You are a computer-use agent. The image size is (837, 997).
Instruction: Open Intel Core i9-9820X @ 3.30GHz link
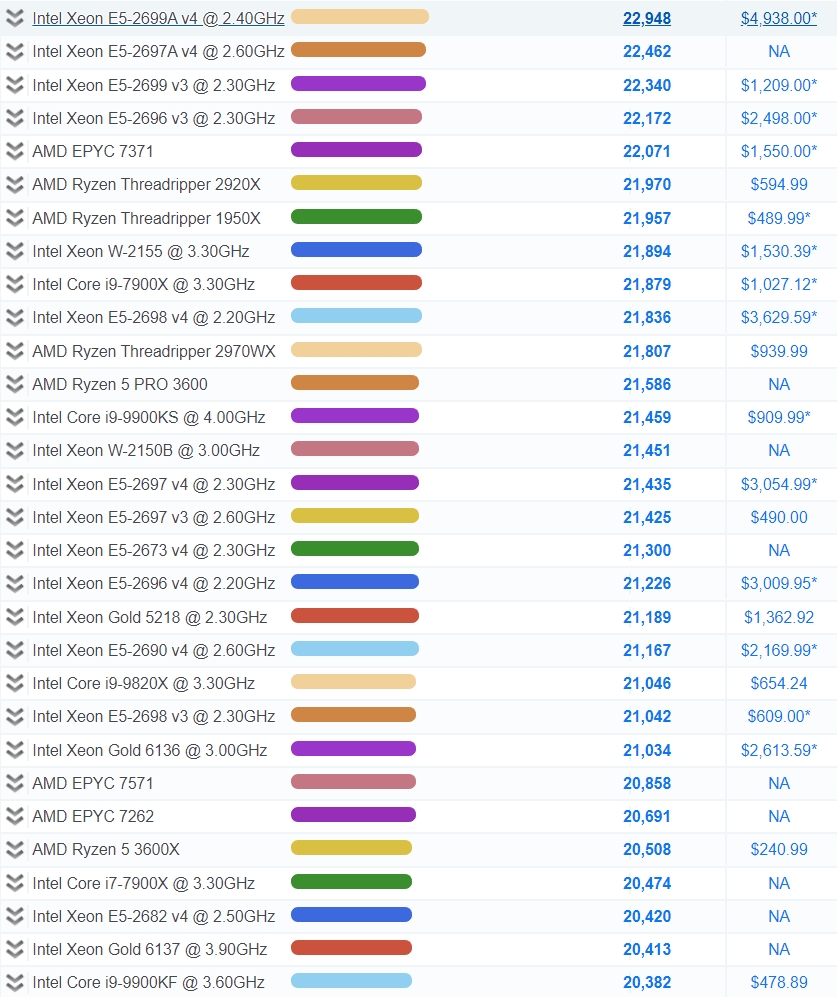[x=144, y=684]
